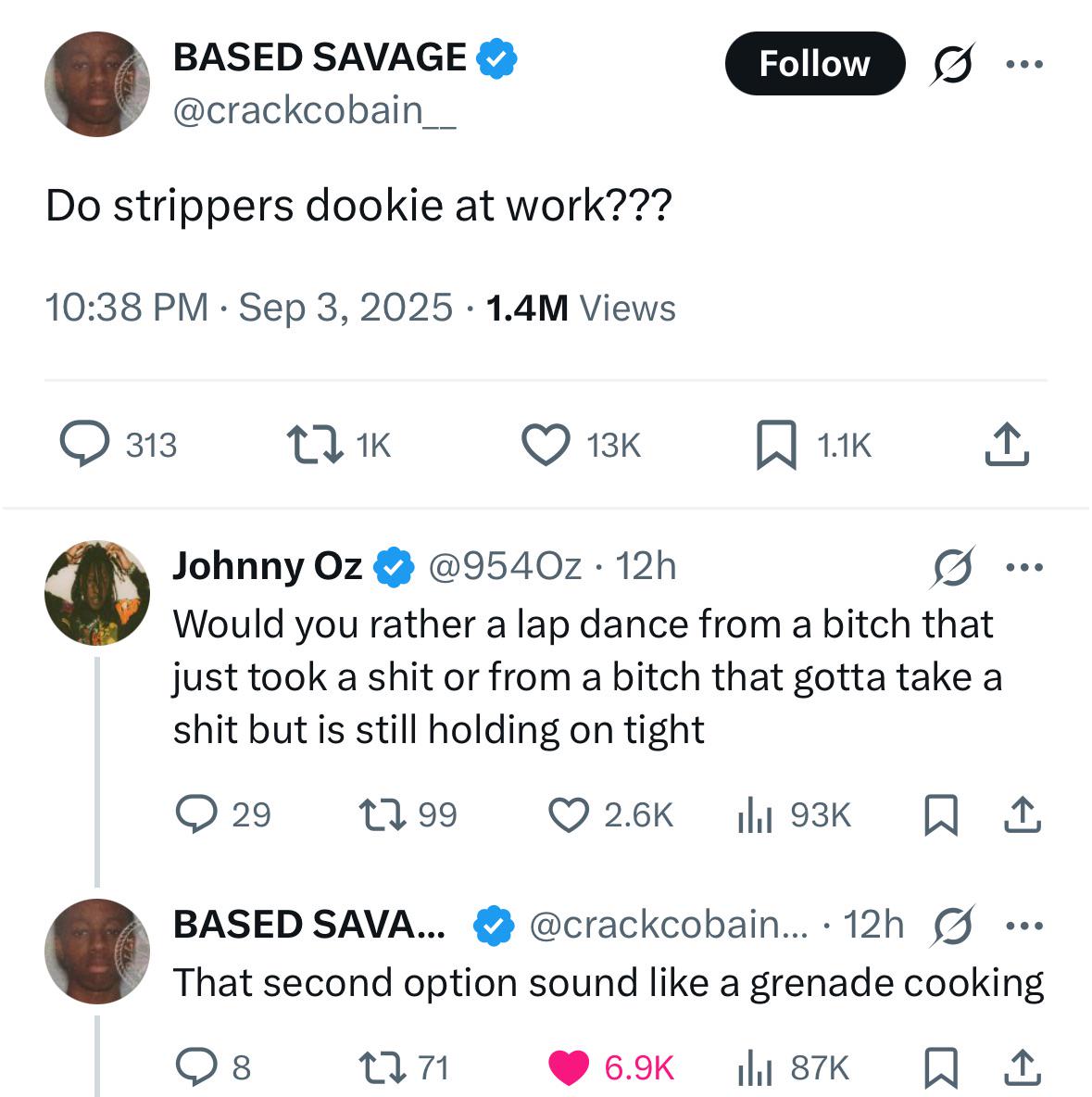1092x1097 pixels.
Task: Open more options on Johnny Oz reply
Action: 1024,565
